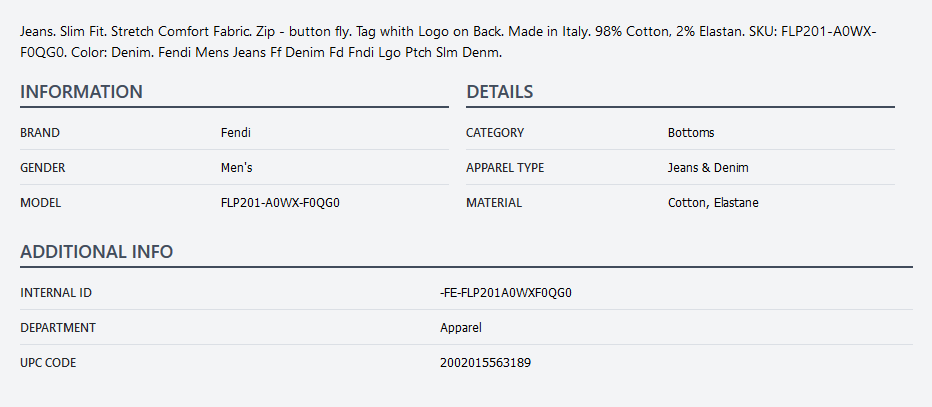Click model number FLP201-A0WX-F0QG0
Image resolution: width=932 pixels, height=407 pixels.
(280, 202)
